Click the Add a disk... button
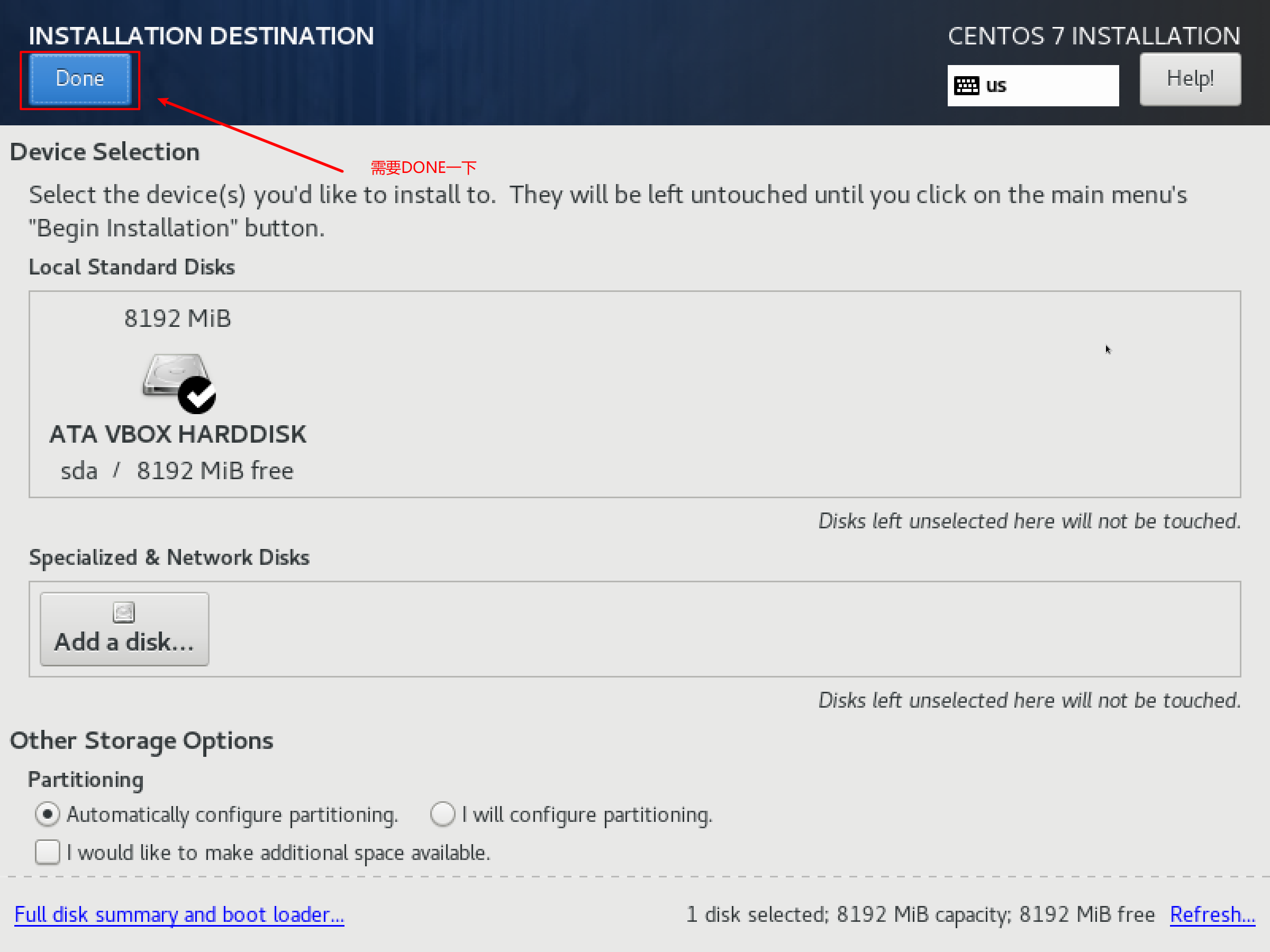The height and width of the screenshot is (952, 1270). pos(124,629)
